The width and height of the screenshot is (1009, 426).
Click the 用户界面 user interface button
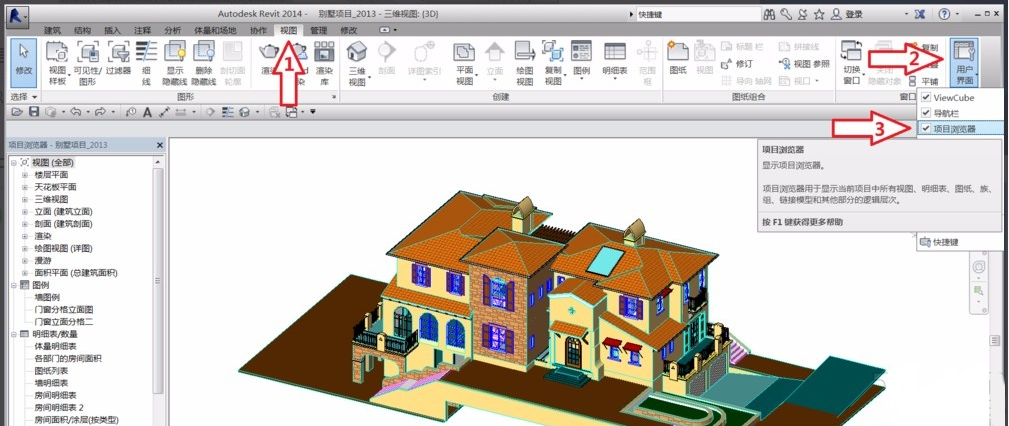pyautogui.click(x=963, y=62)
